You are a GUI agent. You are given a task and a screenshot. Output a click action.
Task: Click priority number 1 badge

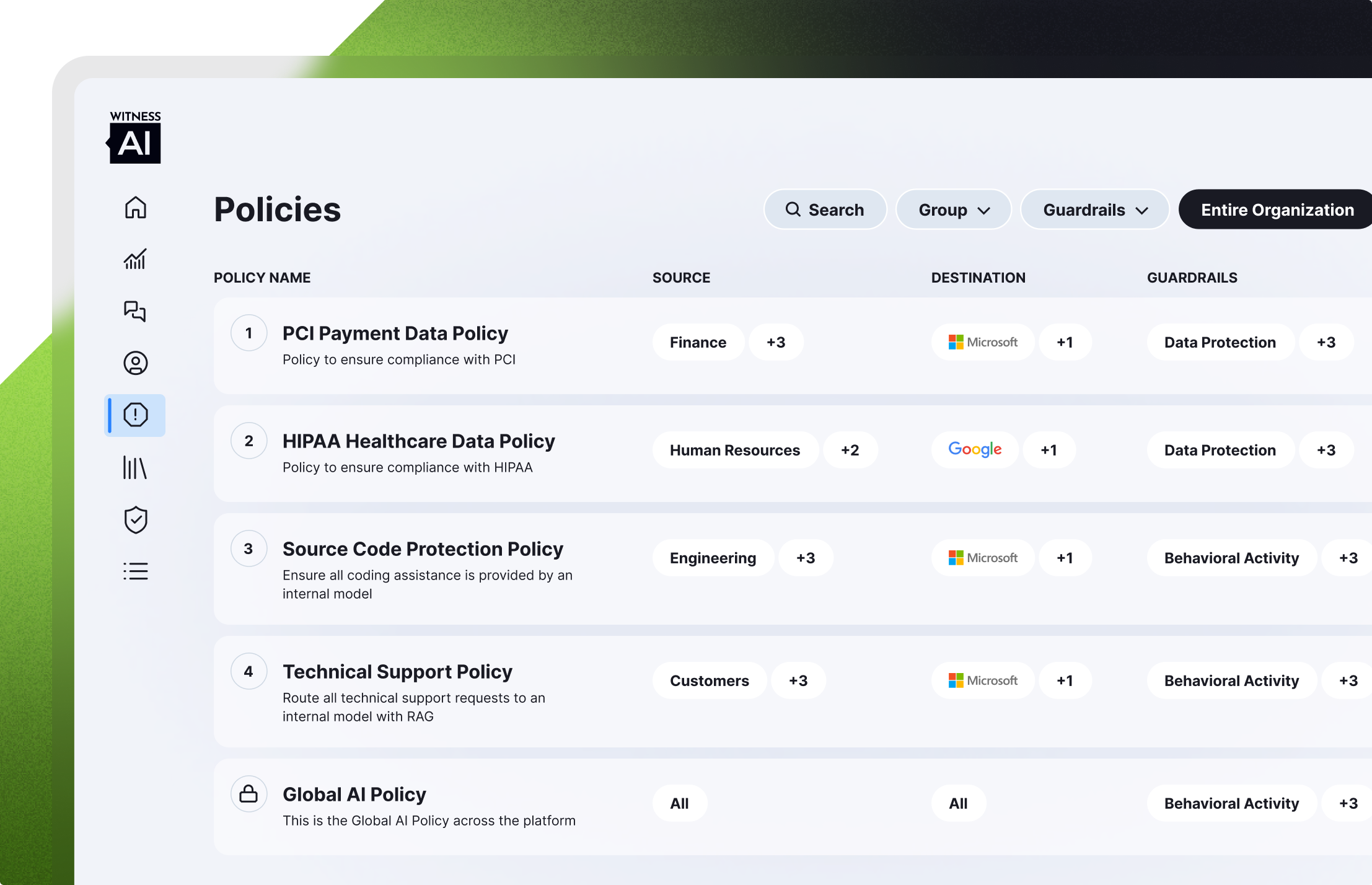point(248,333)
